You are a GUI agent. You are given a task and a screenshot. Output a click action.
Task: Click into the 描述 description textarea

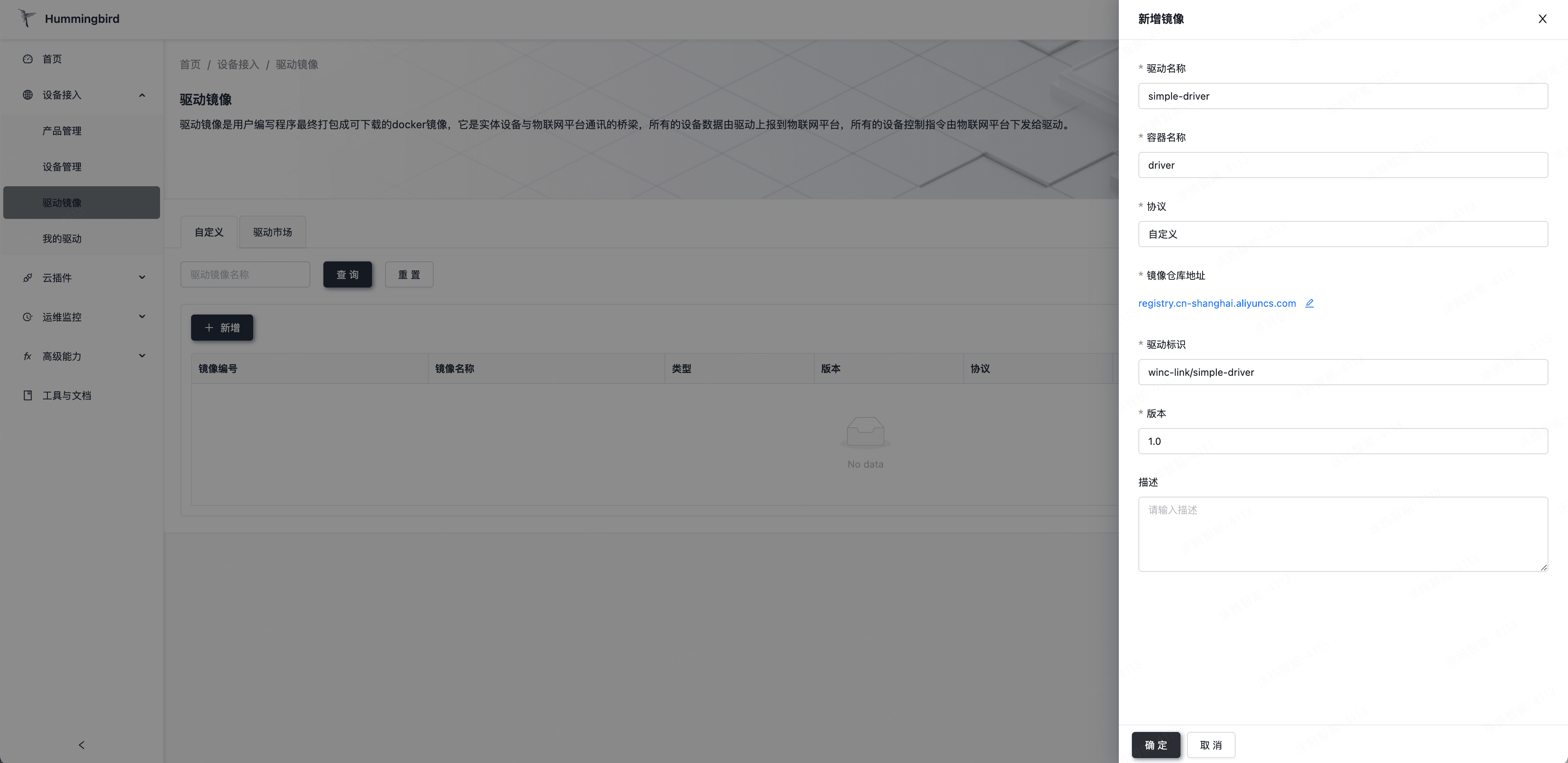click(1342, 534)
